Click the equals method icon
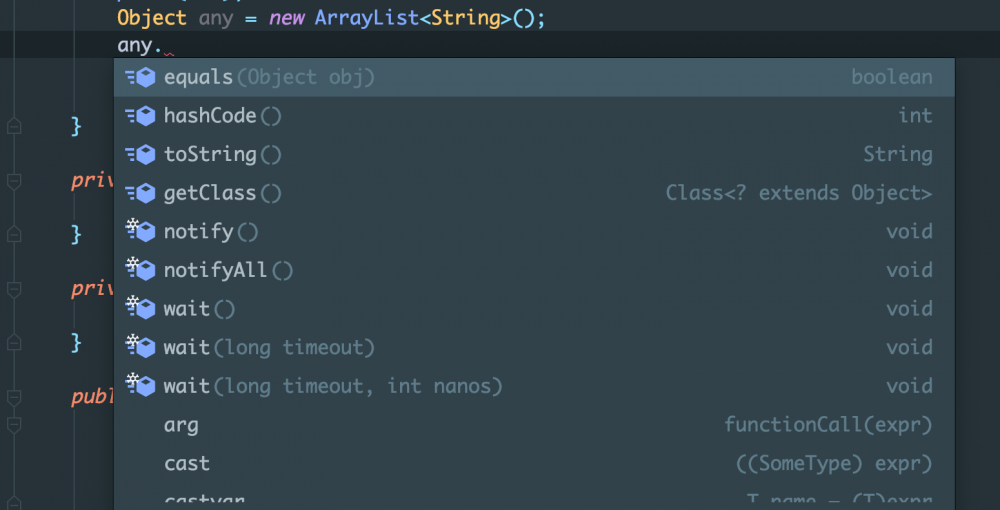Screen dimensions: 1000x510 tap(140, 77)
